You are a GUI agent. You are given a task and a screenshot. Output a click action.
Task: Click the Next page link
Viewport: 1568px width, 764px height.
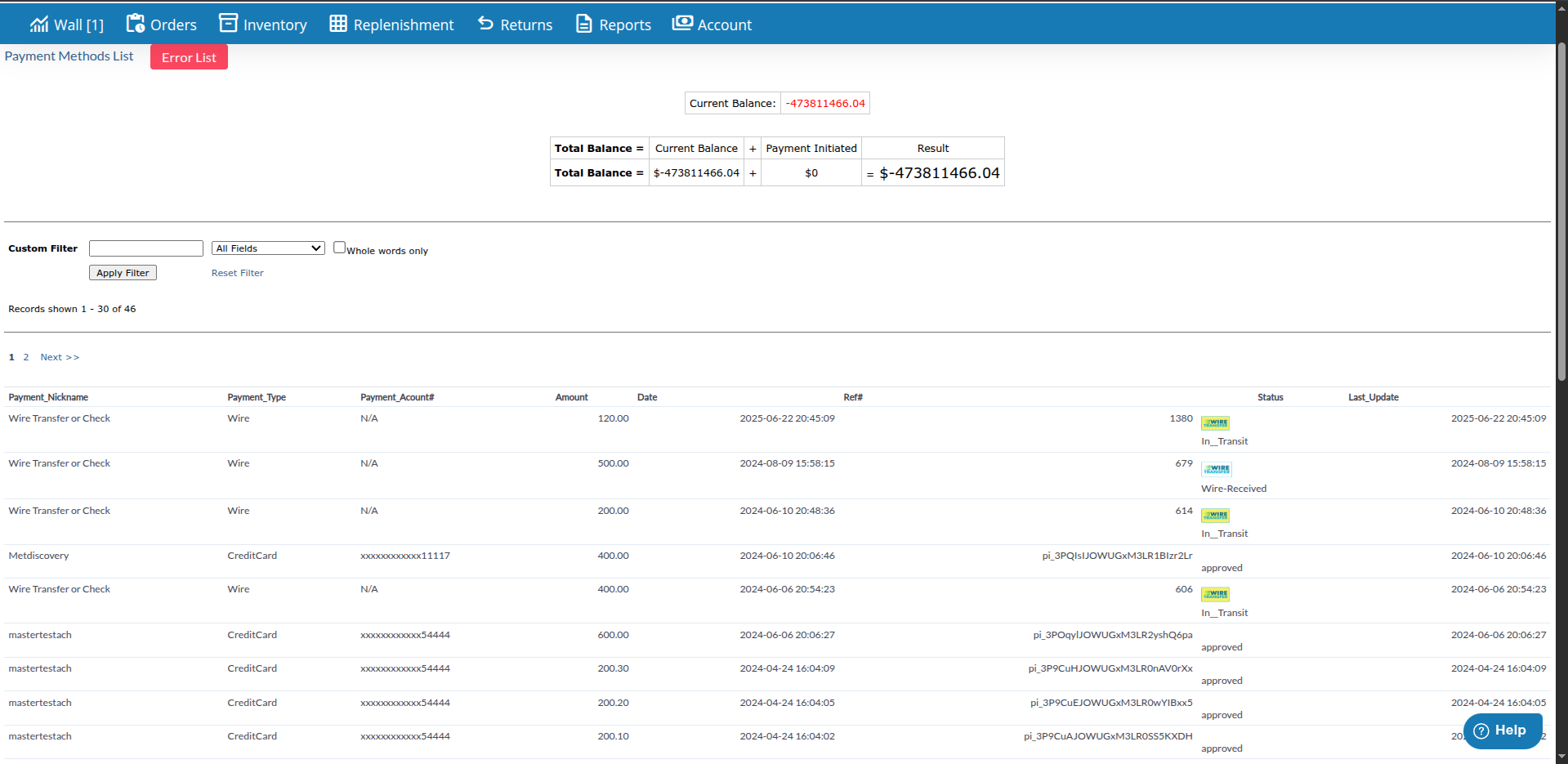pos(59,356)
